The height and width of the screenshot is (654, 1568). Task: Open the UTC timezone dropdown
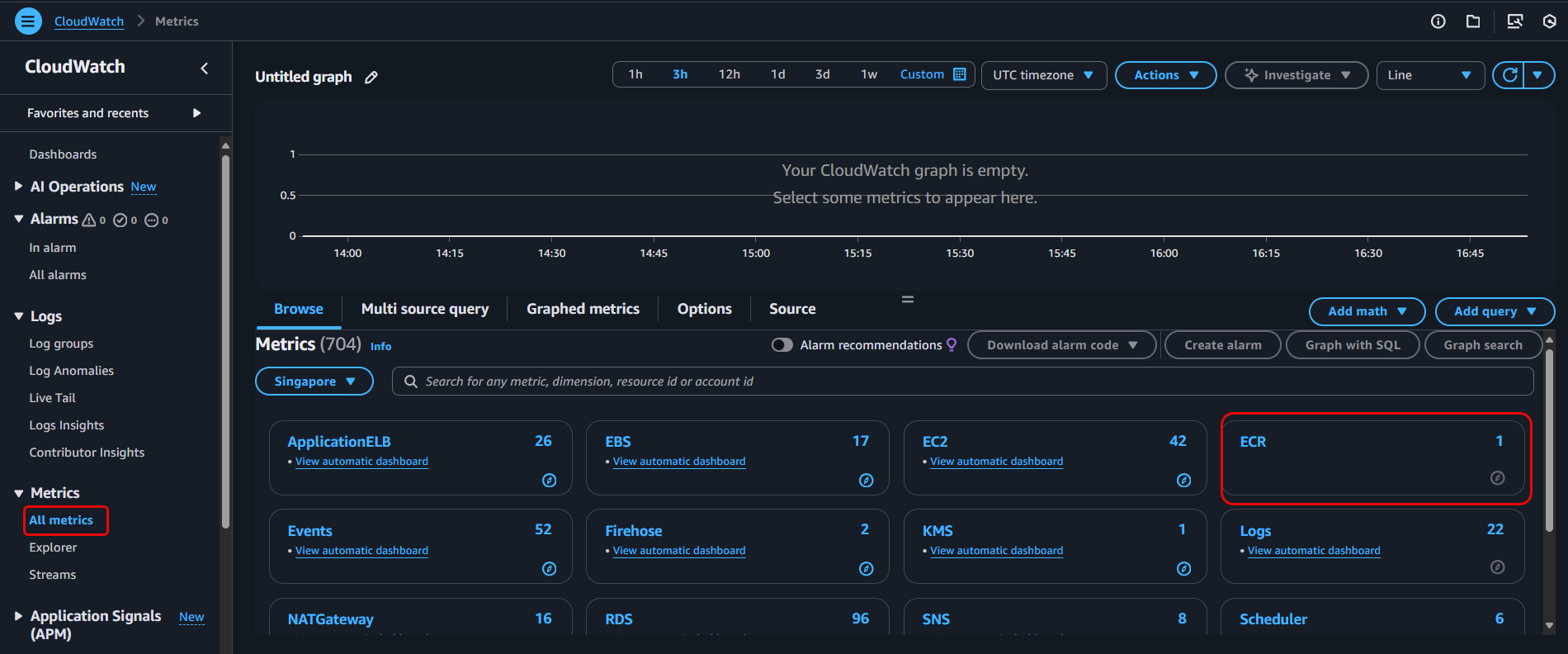point(1044,75)
